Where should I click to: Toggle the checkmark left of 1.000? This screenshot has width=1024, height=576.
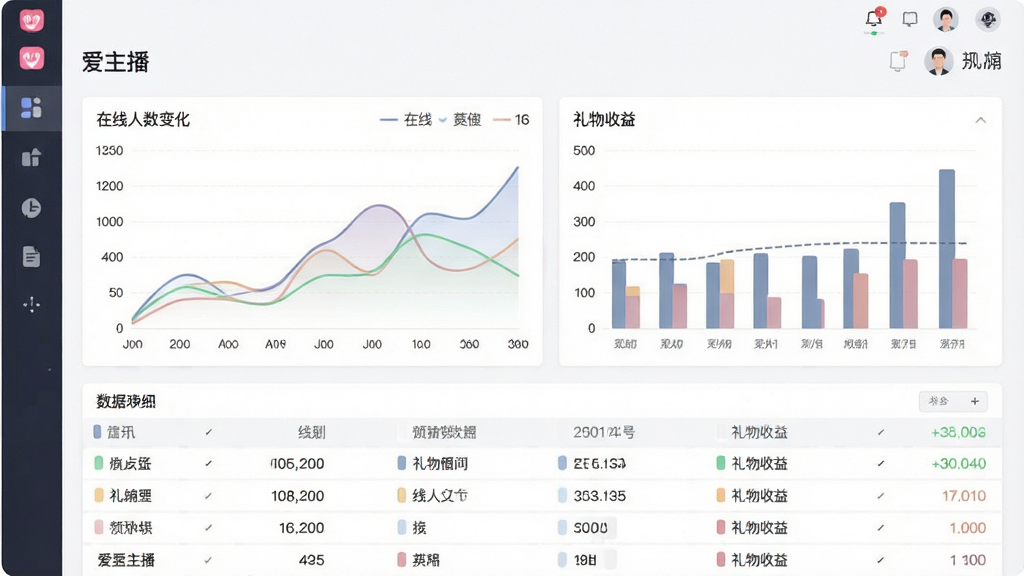[x=880, y=528]
